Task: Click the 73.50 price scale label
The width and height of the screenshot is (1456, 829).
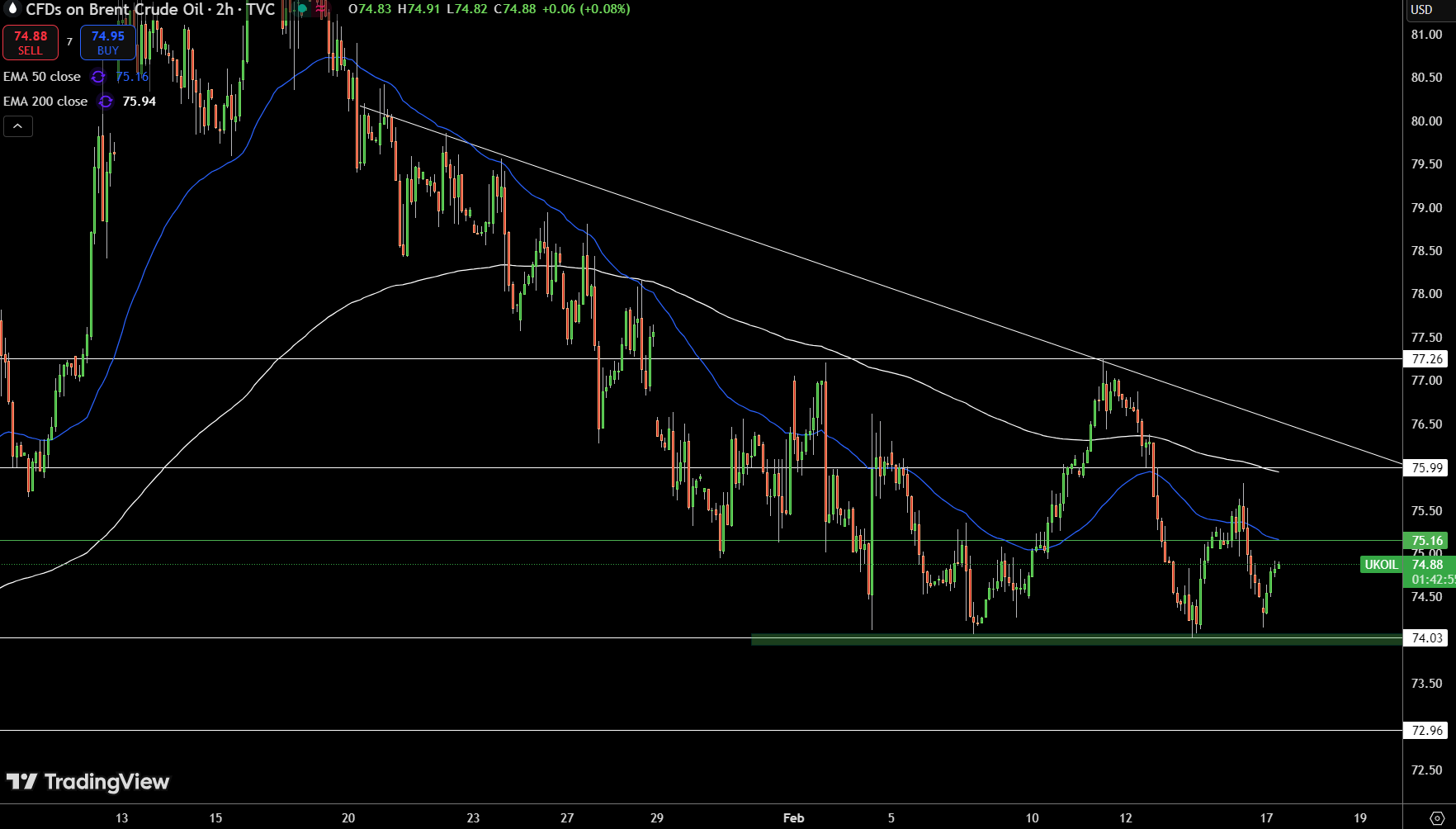Action: coord(1426,684)
